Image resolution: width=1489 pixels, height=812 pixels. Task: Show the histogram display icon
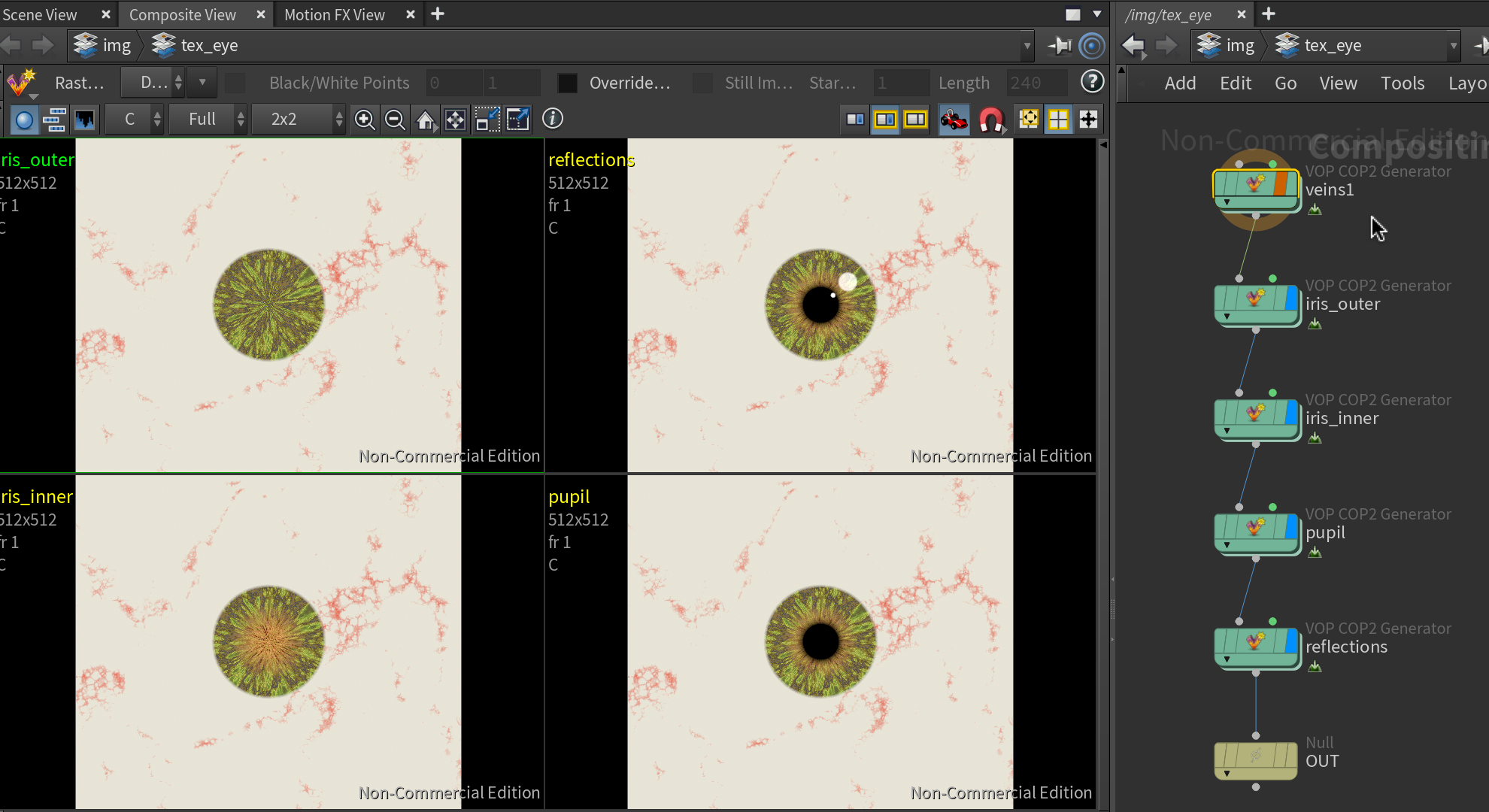tap(85, 120)
